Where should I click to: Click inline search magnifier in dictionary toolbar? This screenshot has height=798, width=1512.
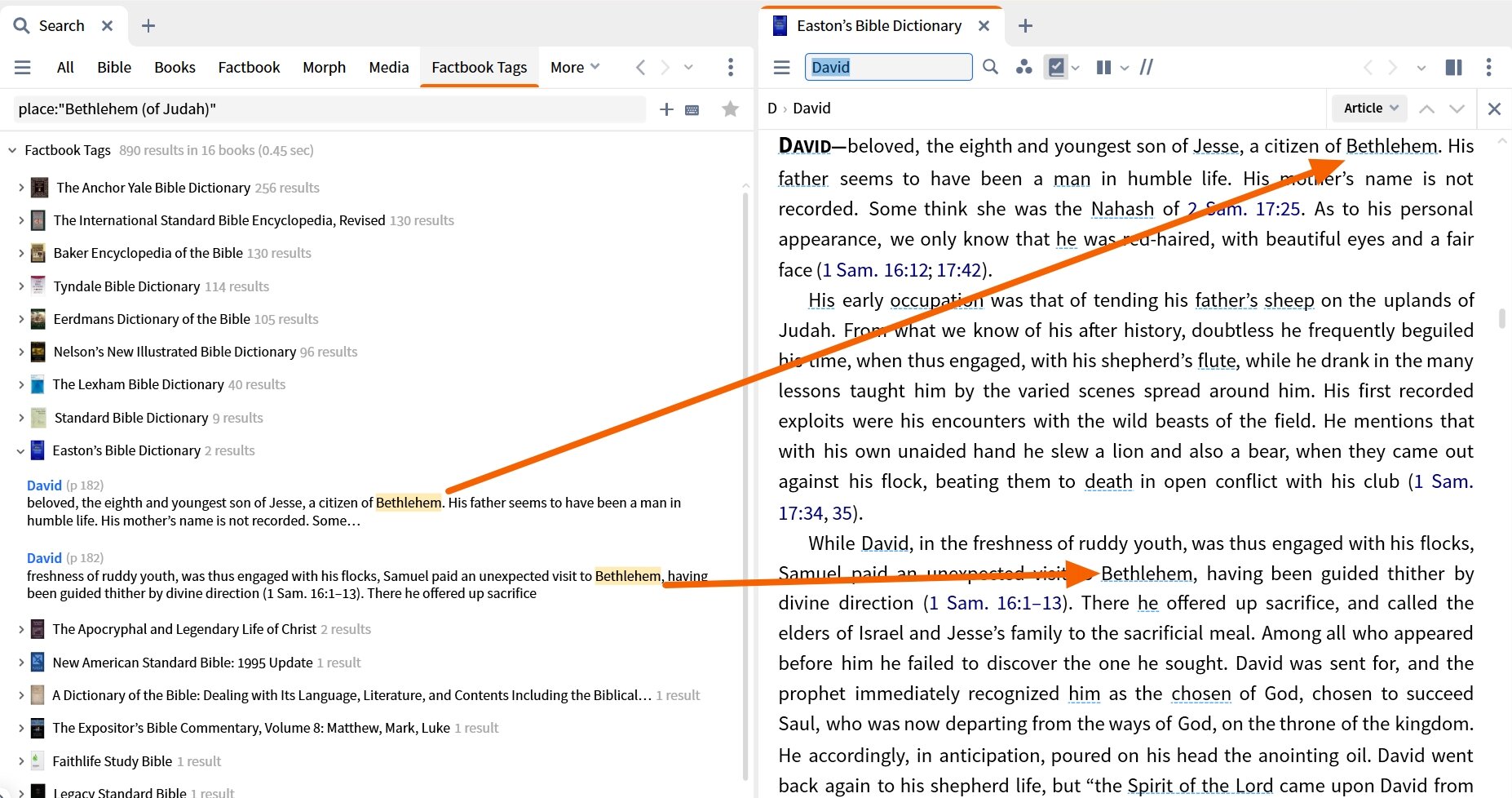click(x=990, y=67)
